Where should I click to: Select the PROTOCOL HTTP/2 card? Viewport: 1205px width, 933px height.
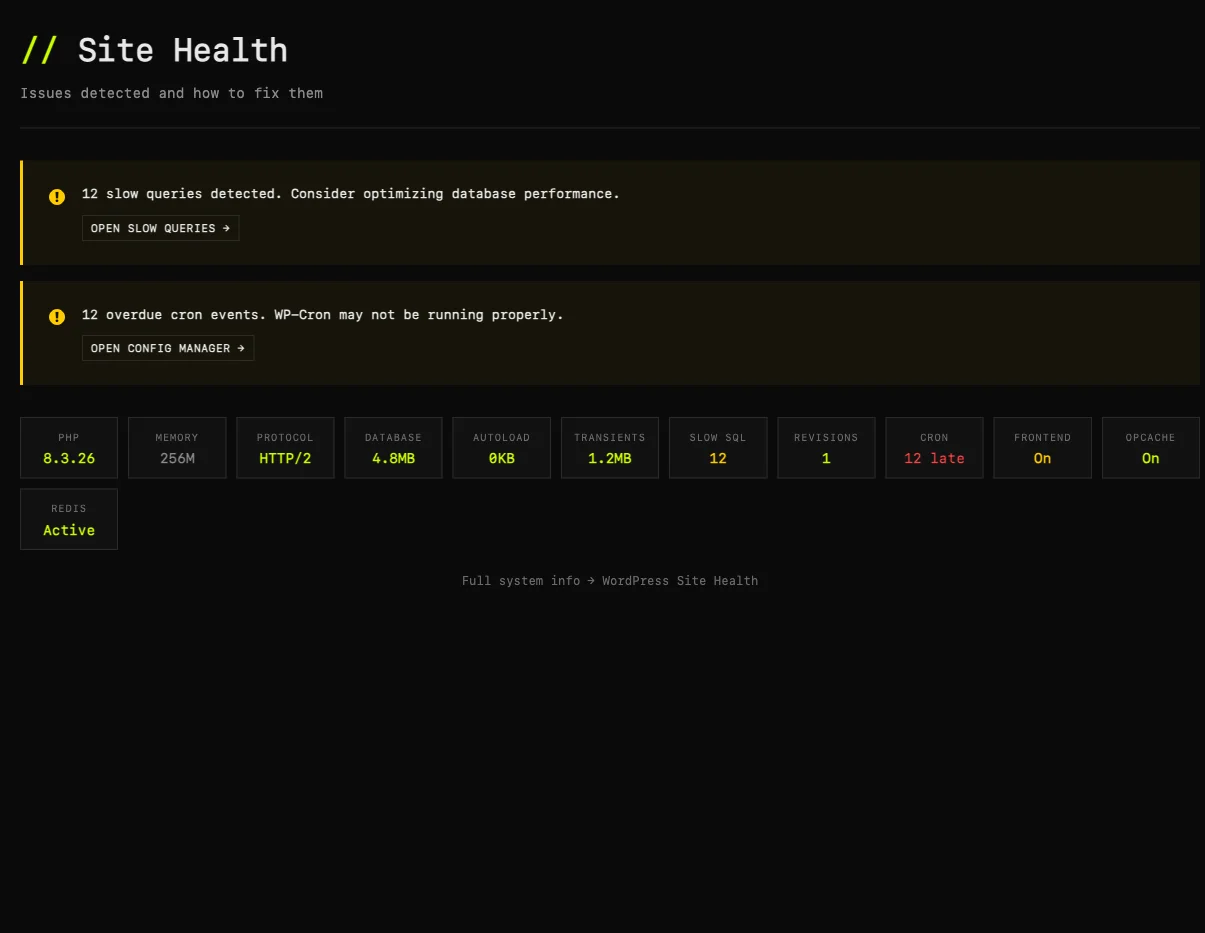[285, 447]
